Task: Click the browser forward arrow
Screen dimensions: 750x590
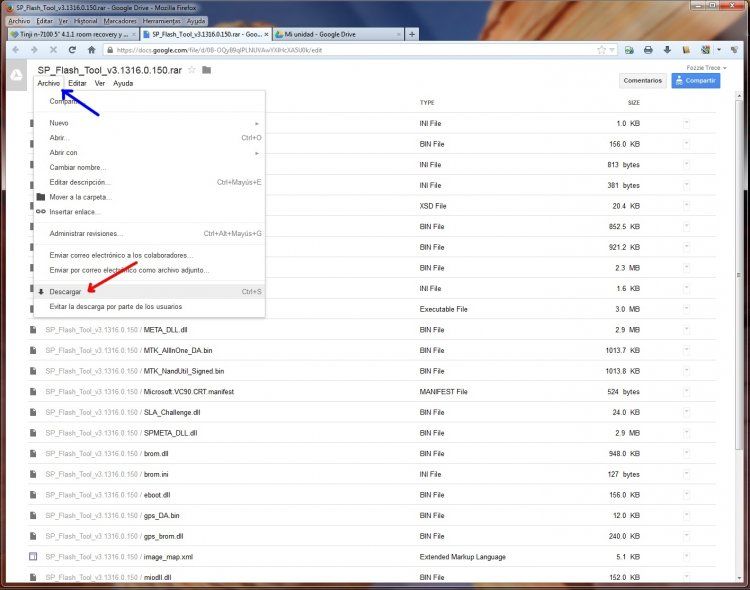Action: [x=34, y=50]
